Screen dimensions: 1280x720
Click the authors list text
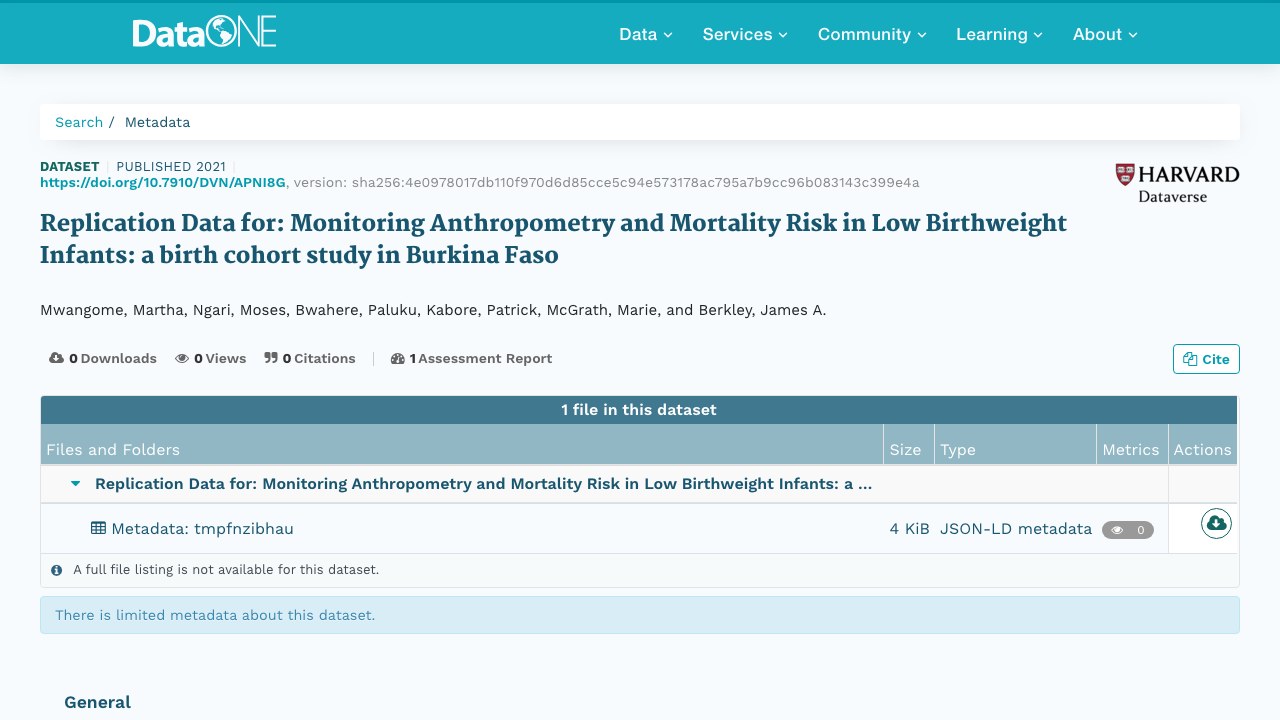pyautogui.click(x=433, y=310)
